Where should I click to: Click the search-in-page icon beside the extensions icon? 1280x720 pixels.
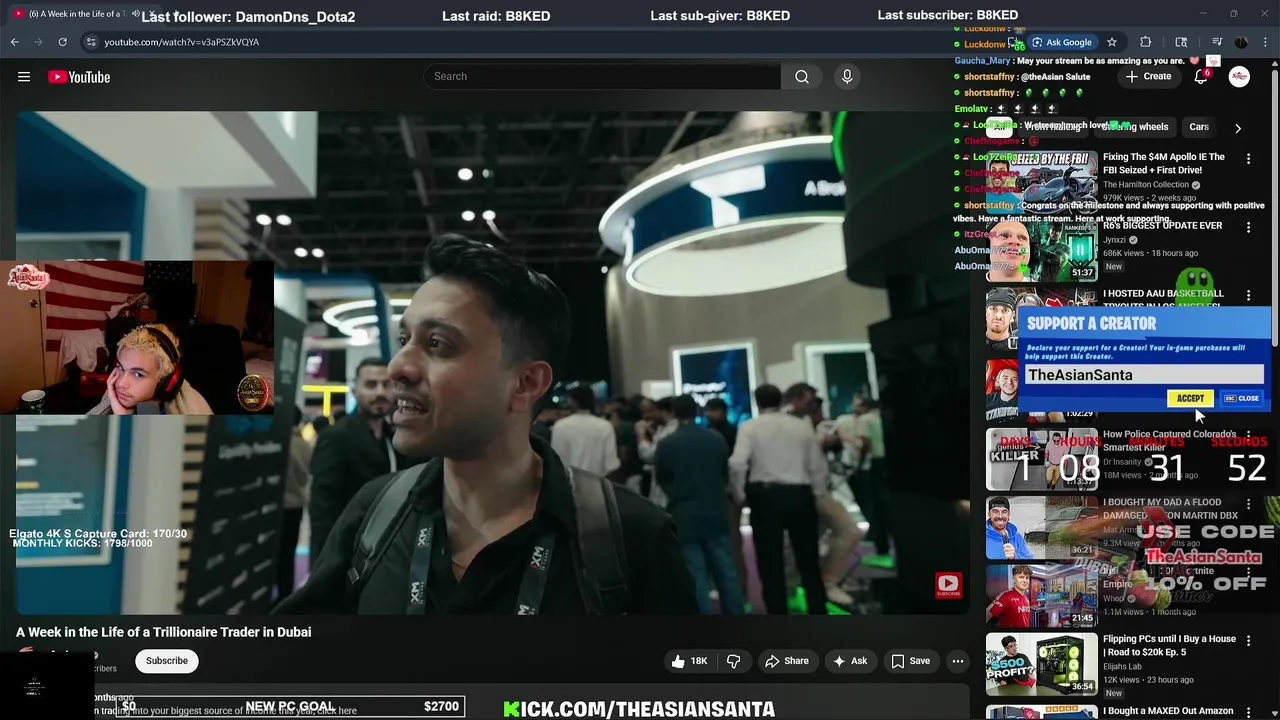tap(1181, 42)
